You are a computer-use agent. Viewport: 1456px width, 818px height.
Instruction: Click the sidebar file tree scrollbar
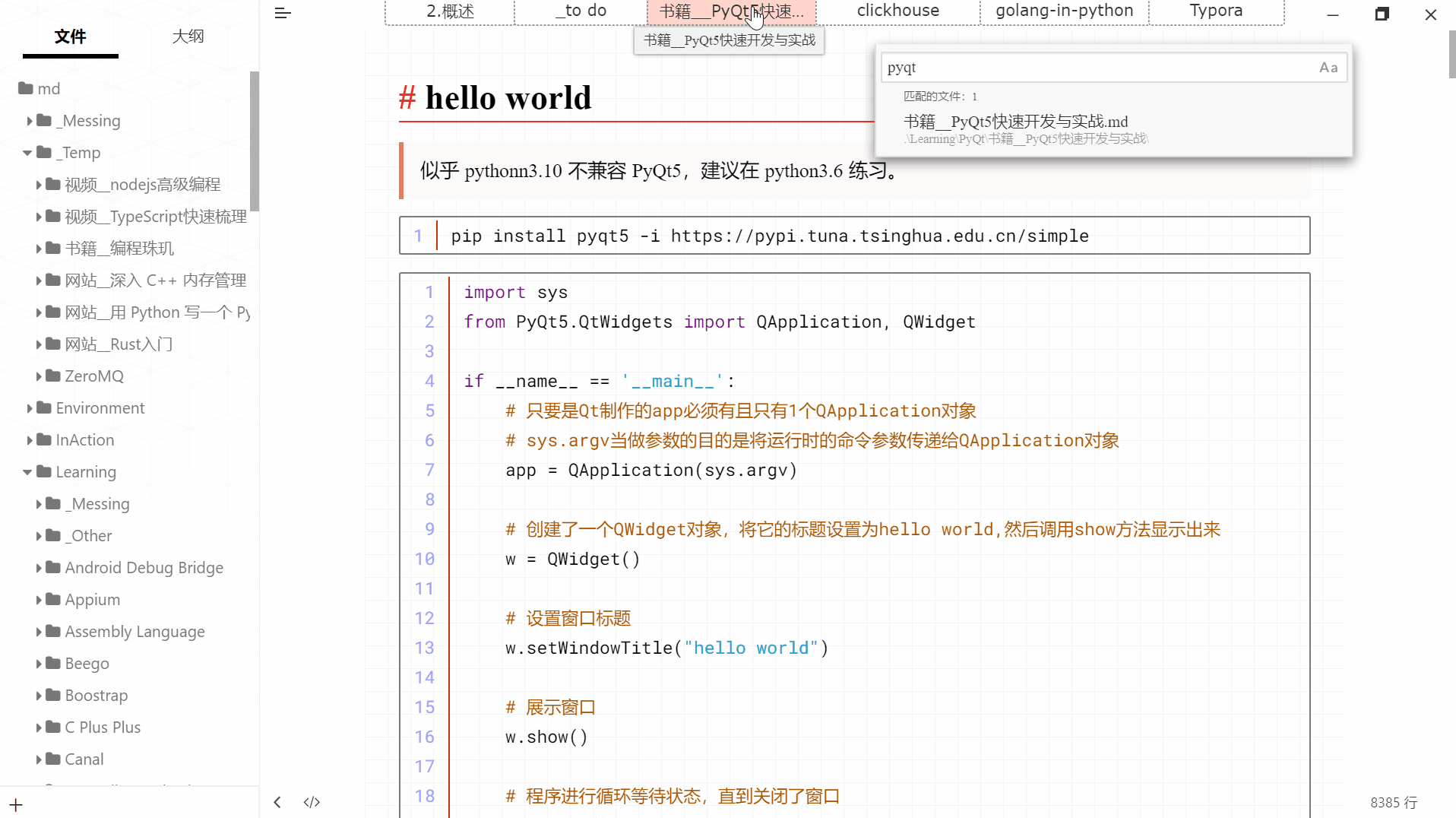point(255,141)
